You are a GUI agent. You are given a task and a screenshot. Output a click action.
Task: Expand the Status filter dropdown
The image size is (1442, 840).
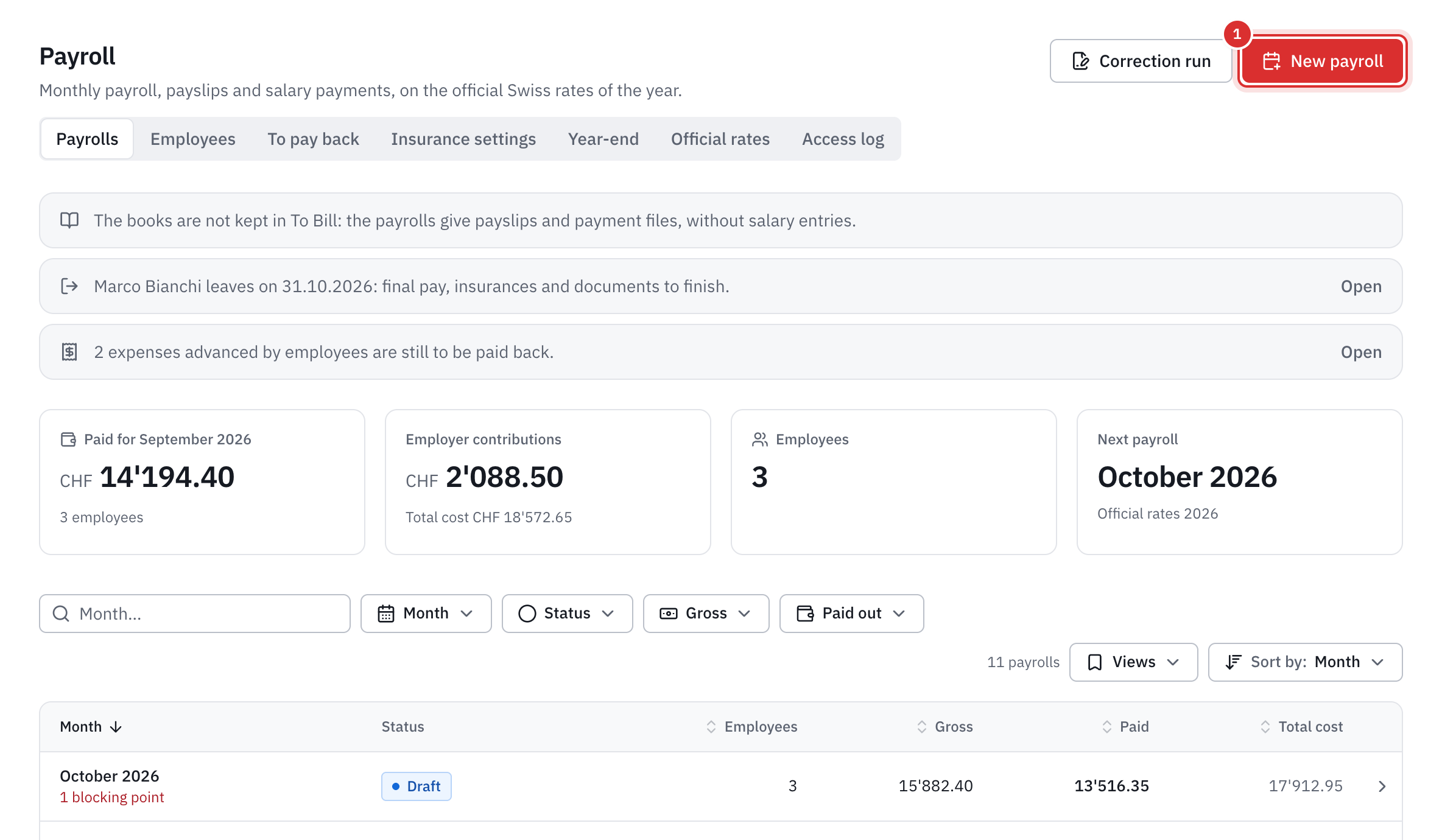tap(567, 614)
